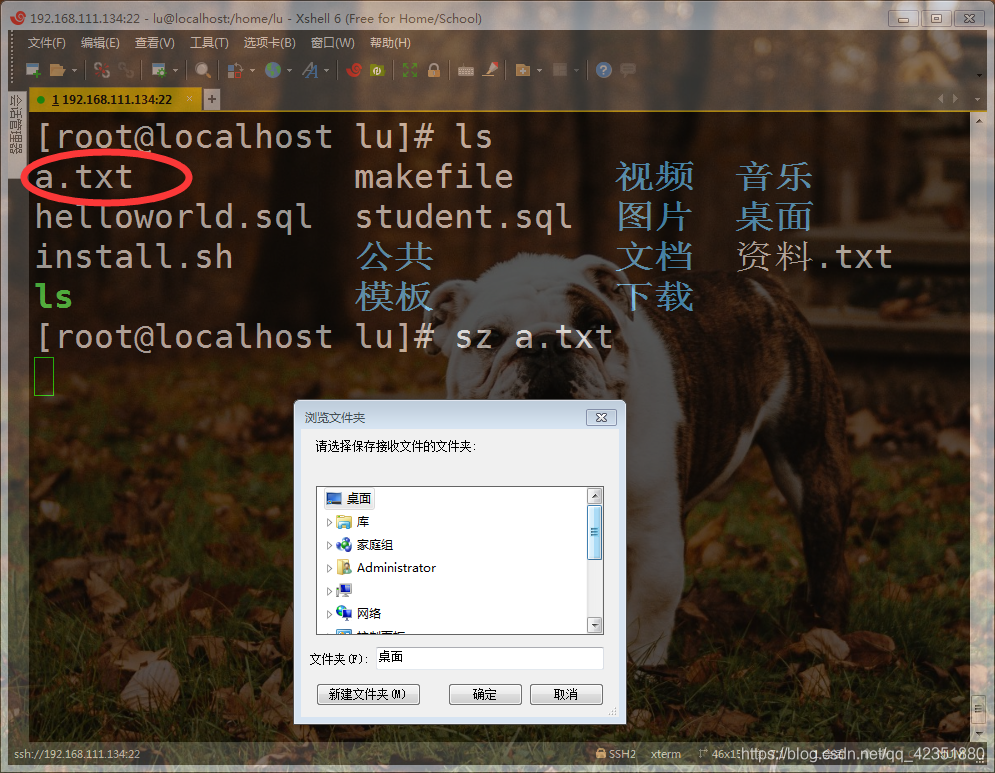Select Administrator in the folder tree
This screenshot has width=995, height=773.
(396, 567)
